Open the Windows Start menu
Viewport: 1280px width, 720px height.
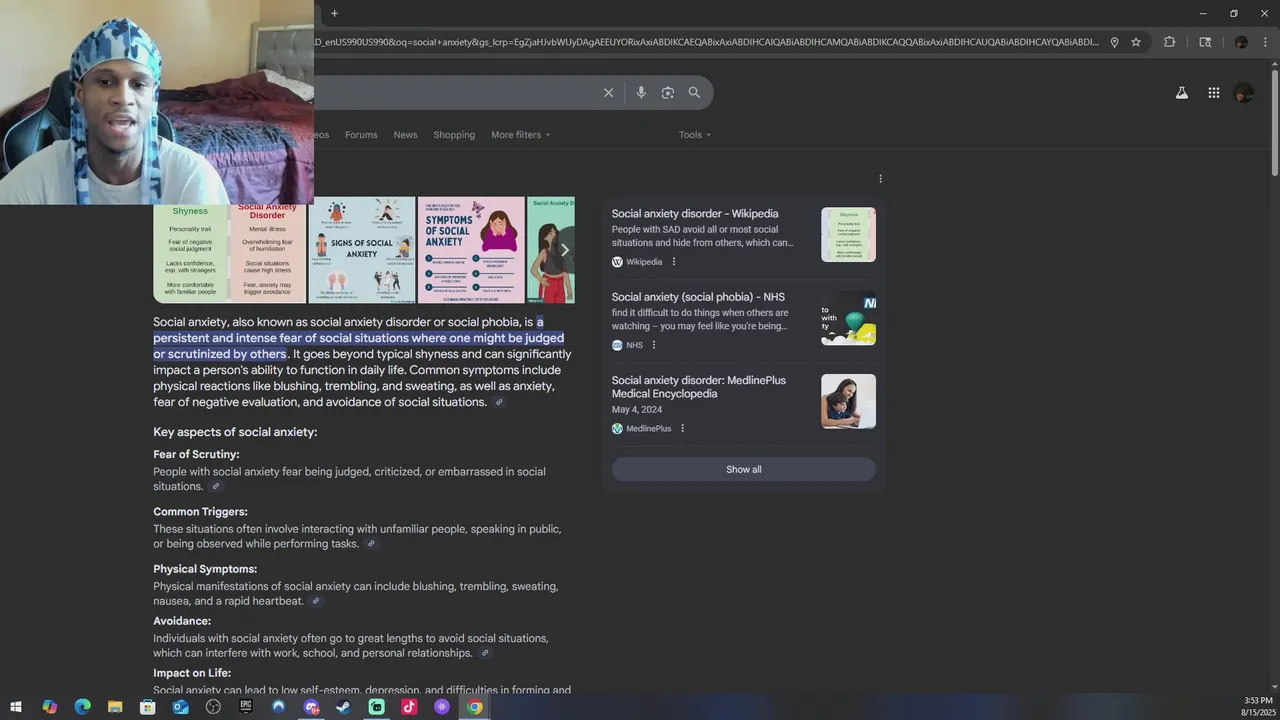click(x=17, y=707)
